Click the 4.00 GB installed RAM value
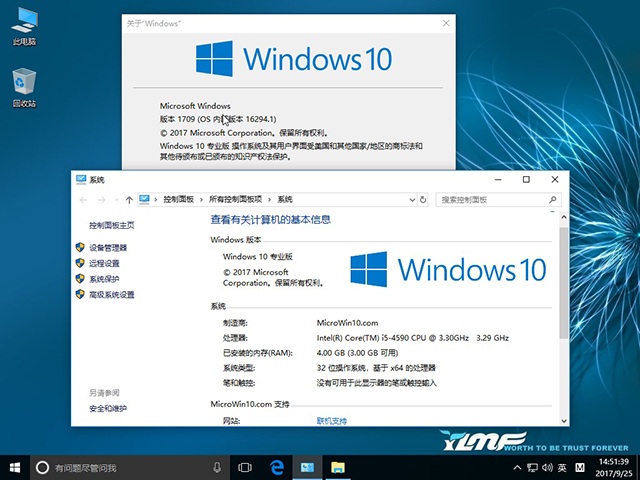 (x=357, y=353)
